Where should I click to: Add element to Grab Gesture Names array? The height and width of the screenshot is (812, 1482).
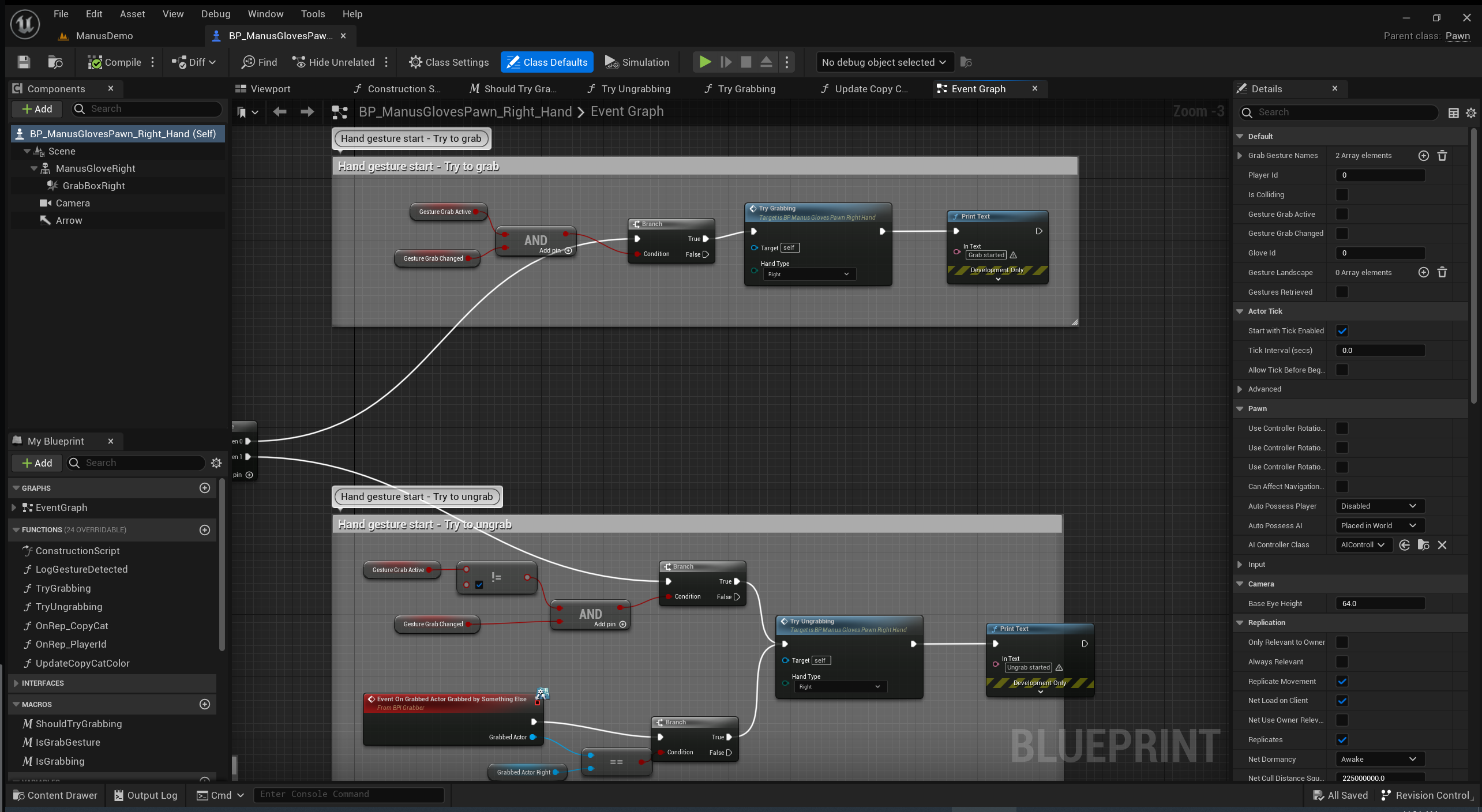pos(1423,156)
